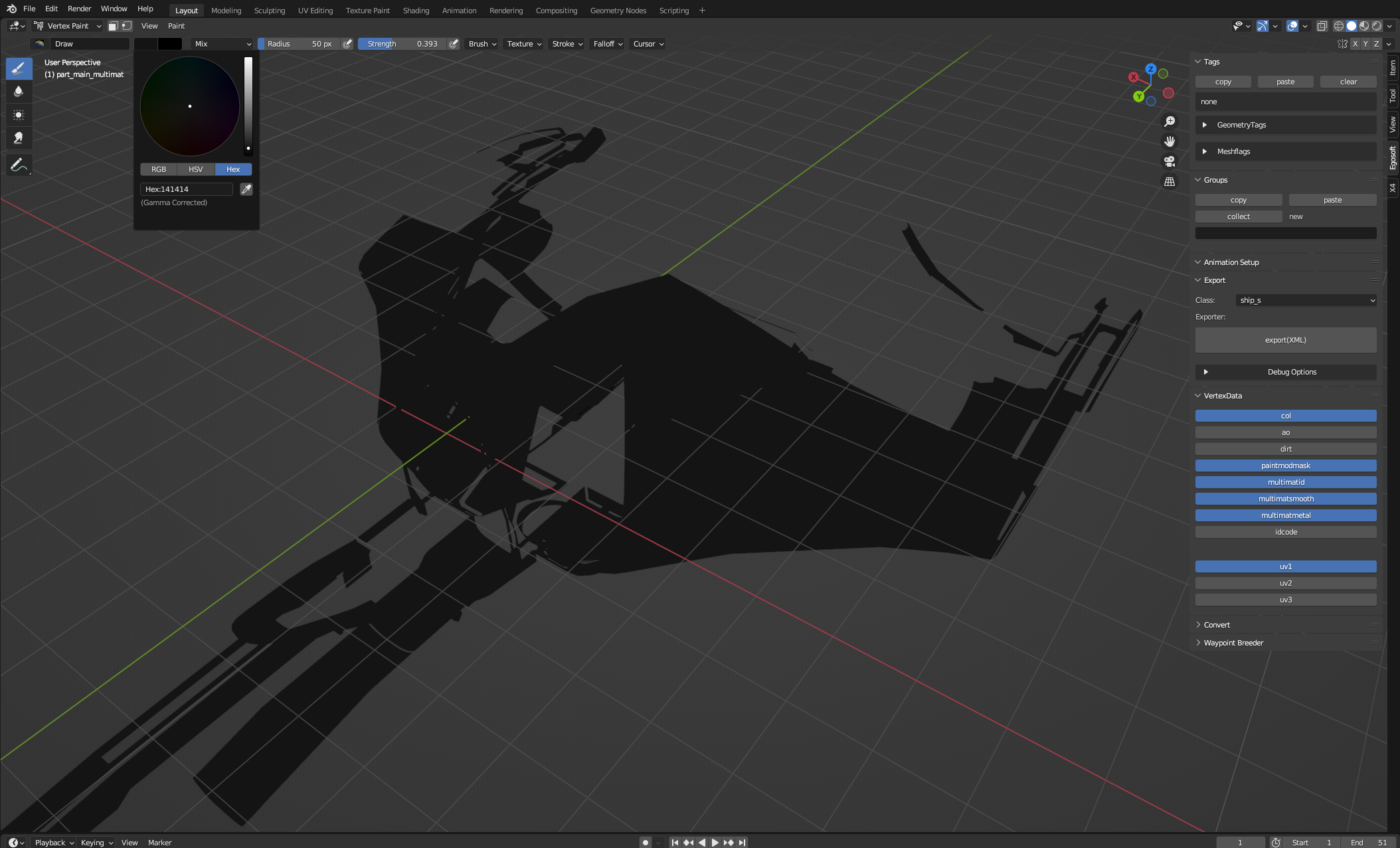Click the export(XML) button

1286,340
